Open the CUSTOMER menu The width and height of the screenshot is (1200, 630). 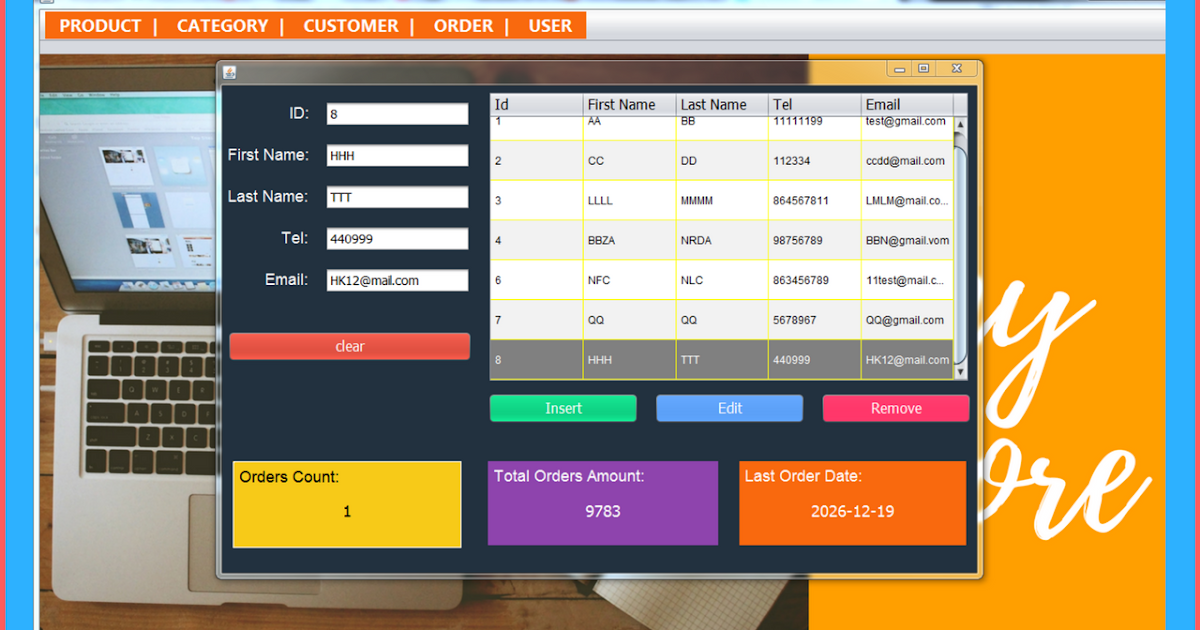[x=351, y=26]
